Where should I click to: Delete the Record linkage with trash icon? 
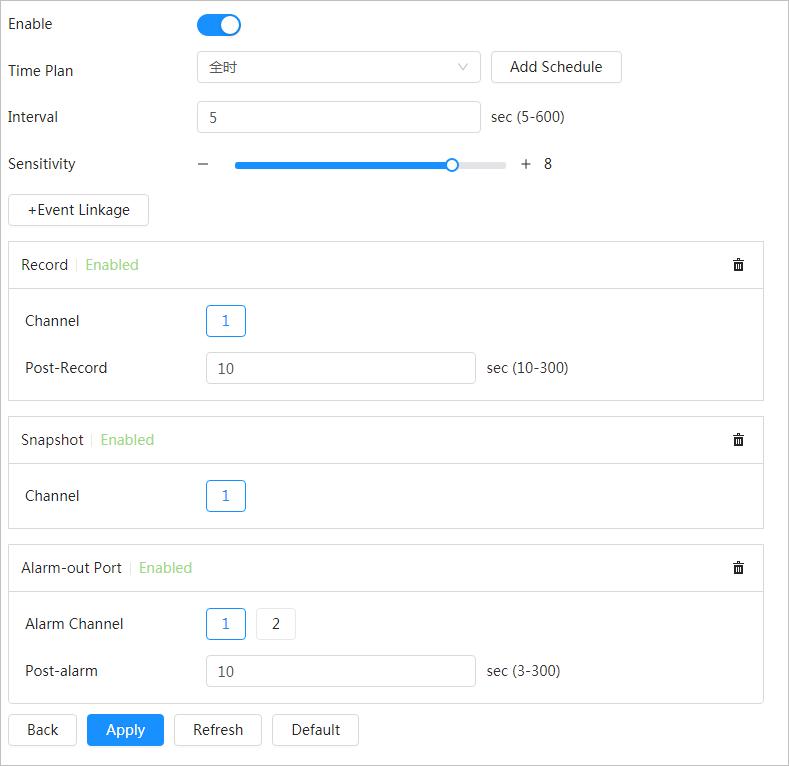point(738,265)
